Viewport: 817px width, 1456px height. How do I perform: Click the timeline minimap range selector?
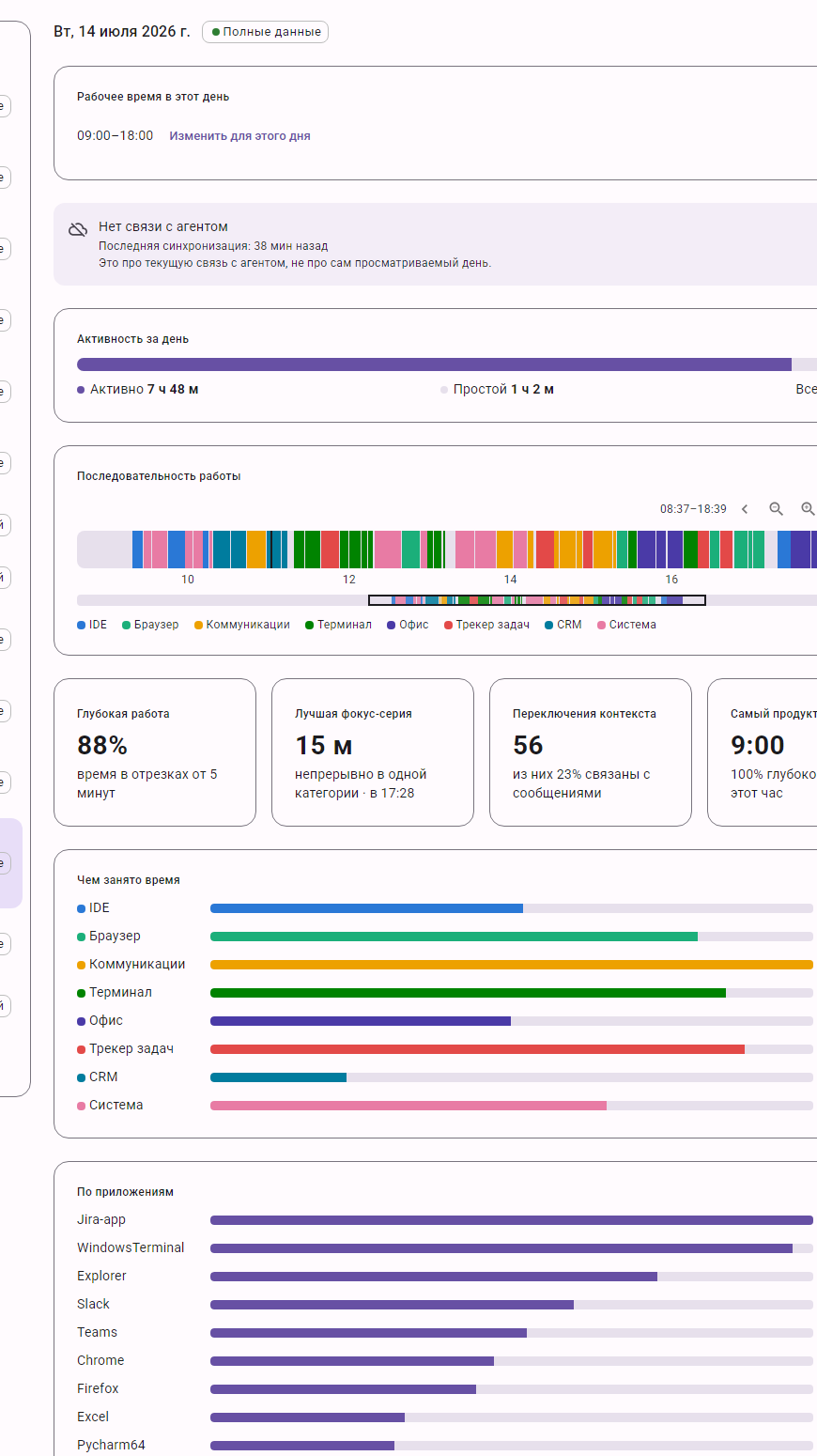tap(536, 600)
